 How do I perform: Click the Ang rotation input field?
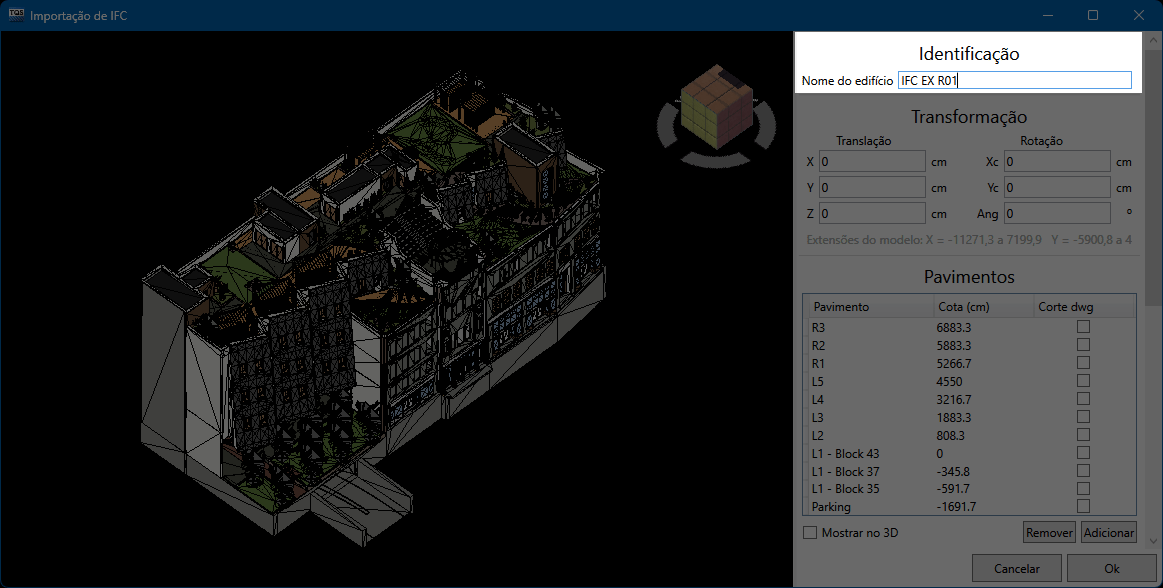coord(1057,213)
